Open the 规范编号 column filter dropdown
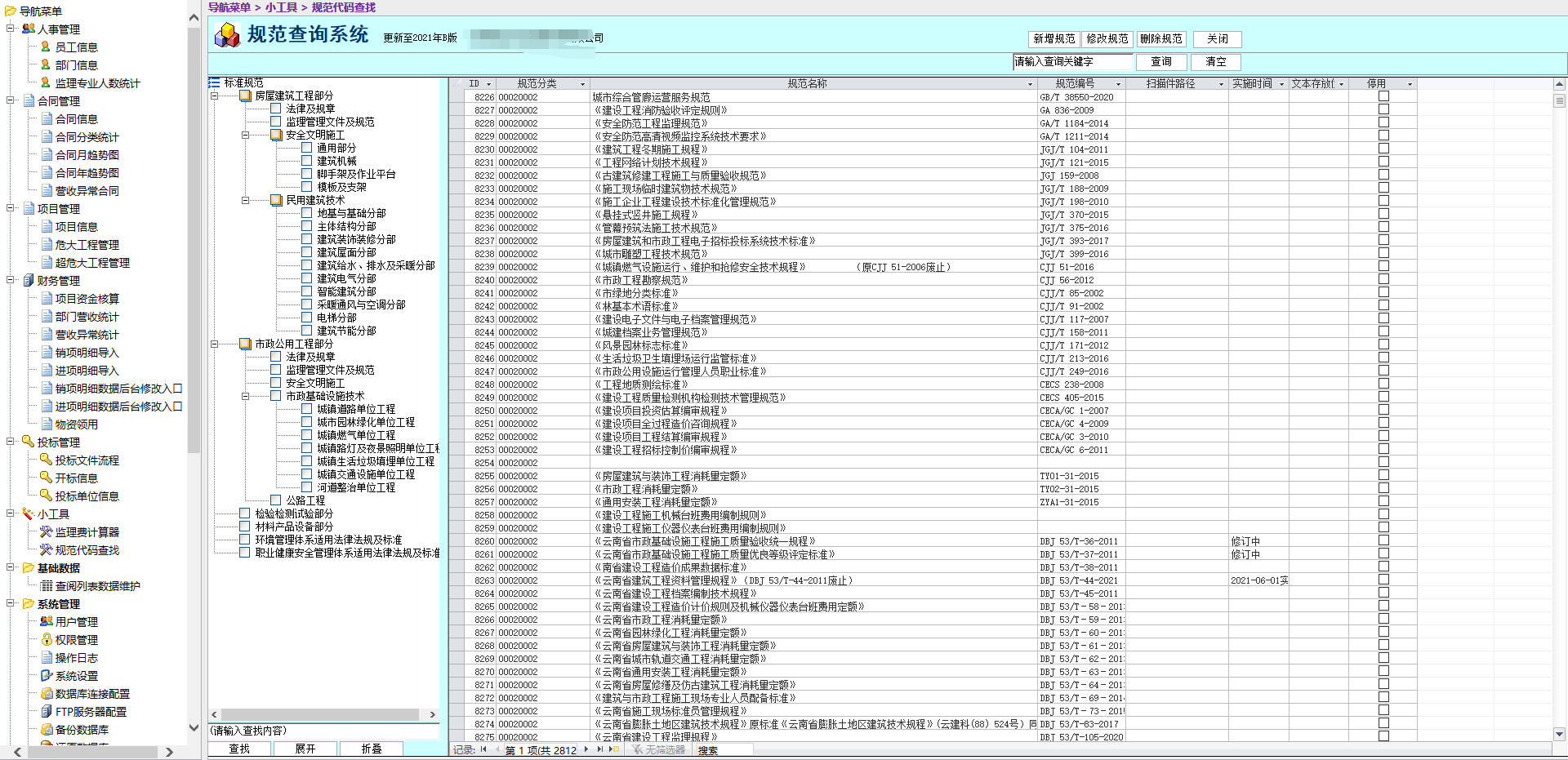 coord(1118,84)
